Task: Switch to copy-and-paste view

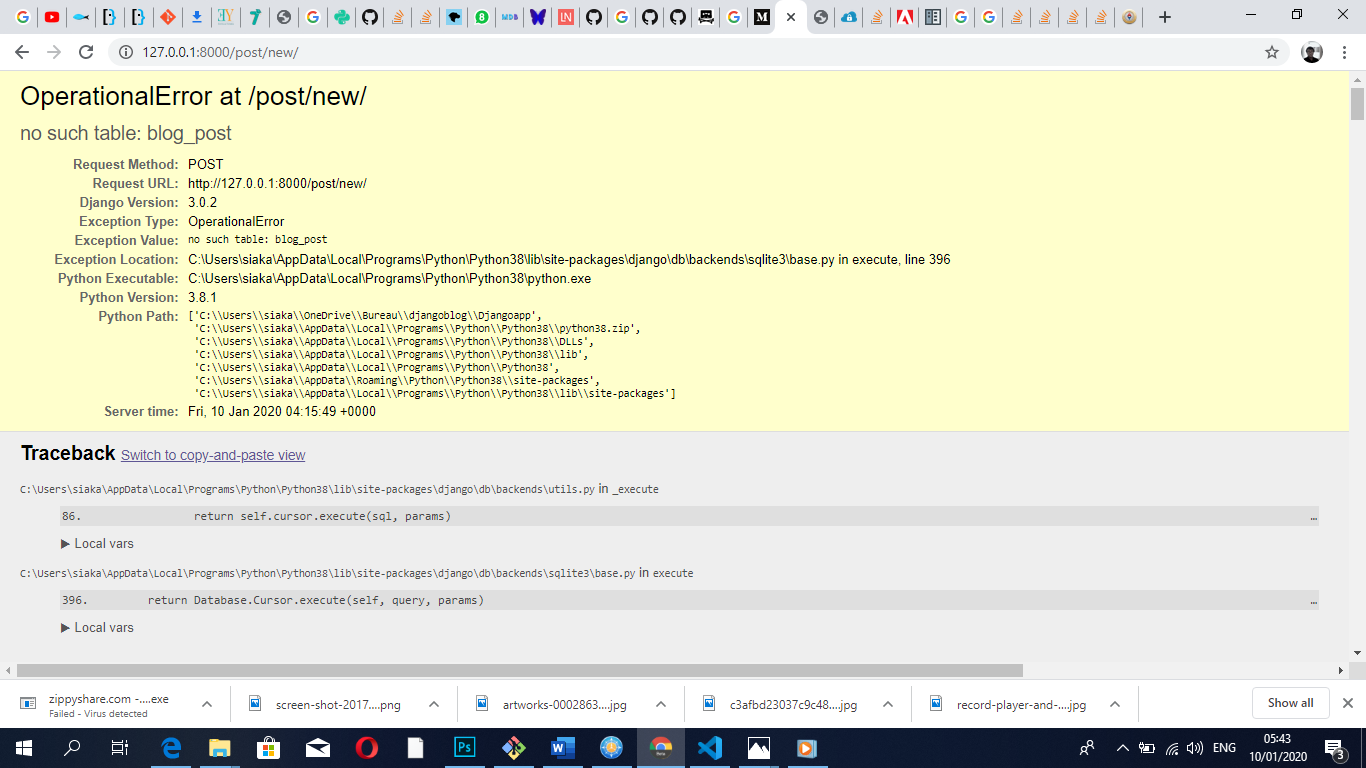Action: coord(213,455)
